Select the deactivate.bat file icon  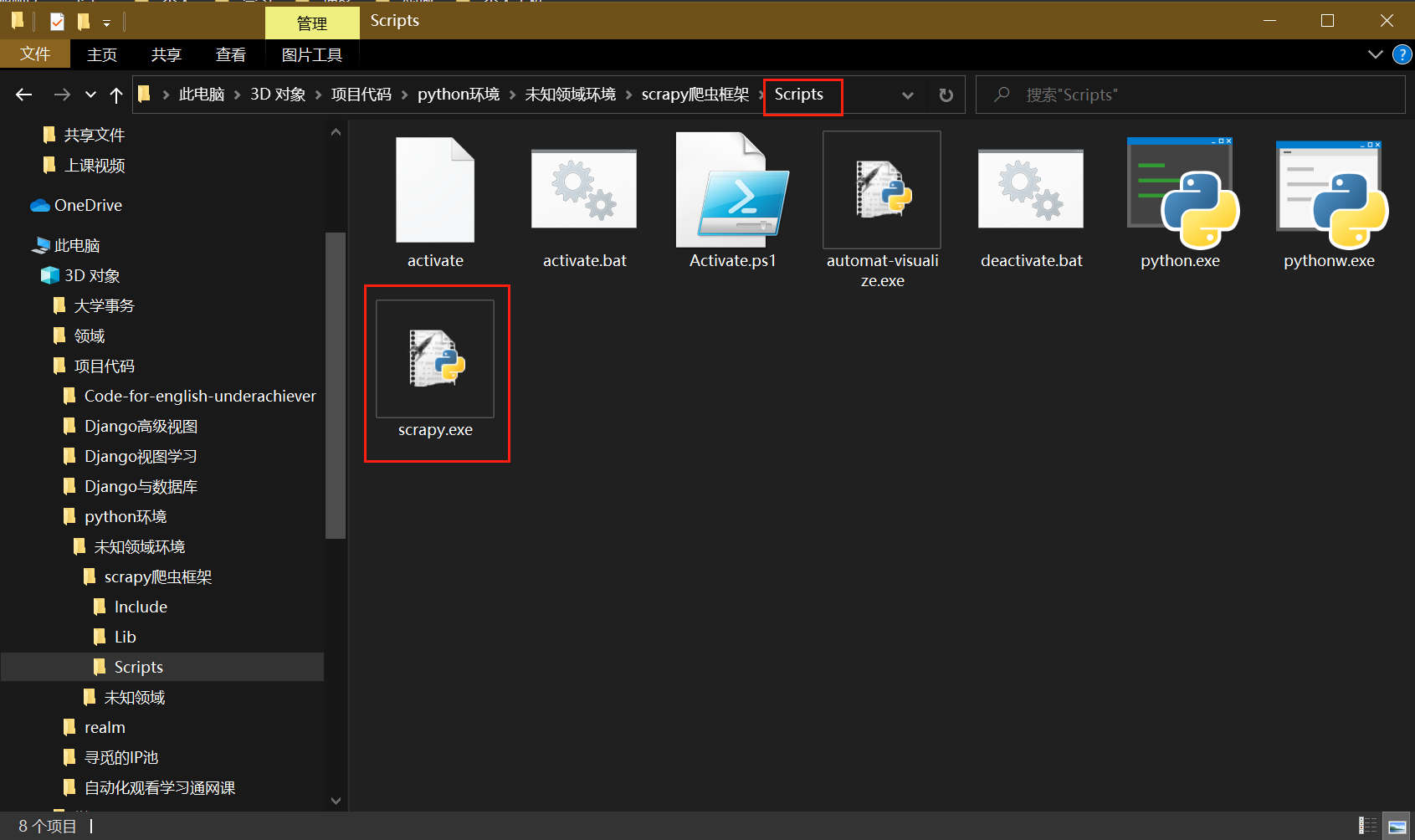pyautogui.click(x=1031, y=189)
